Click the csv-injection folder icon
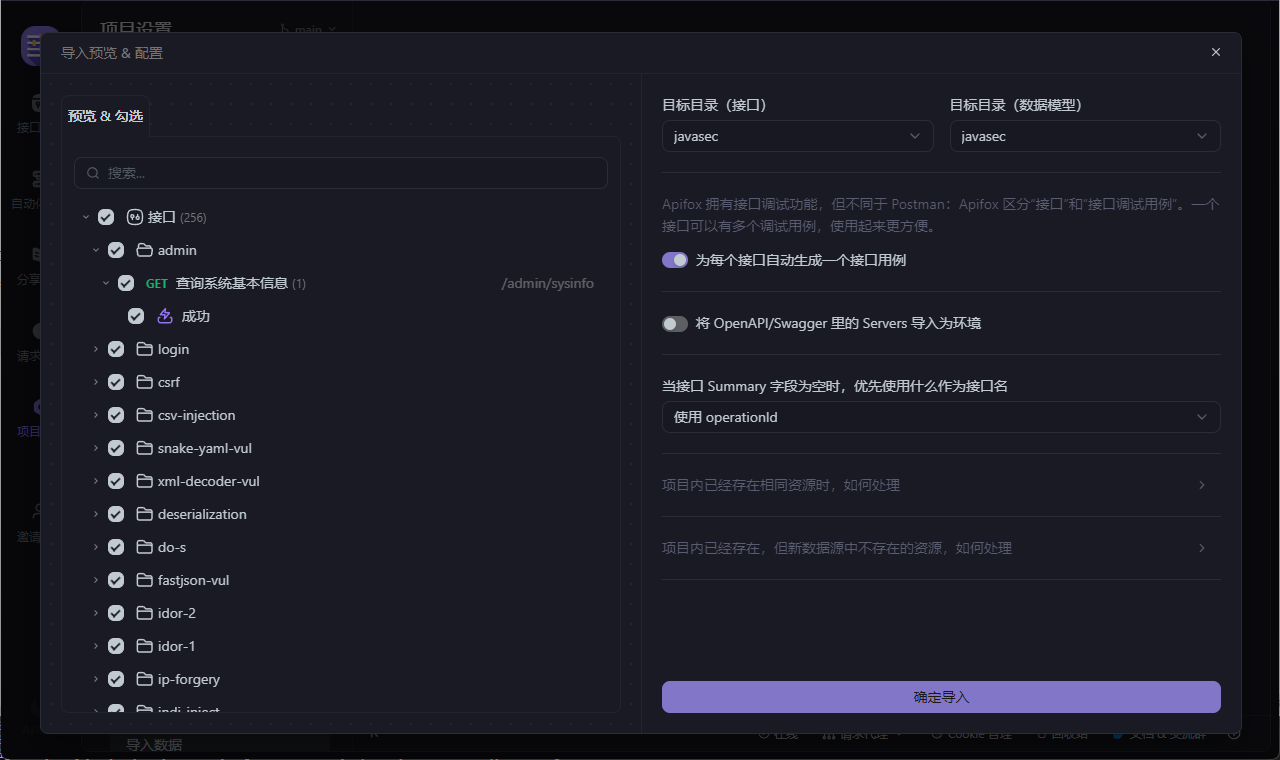 coord(144,415)
